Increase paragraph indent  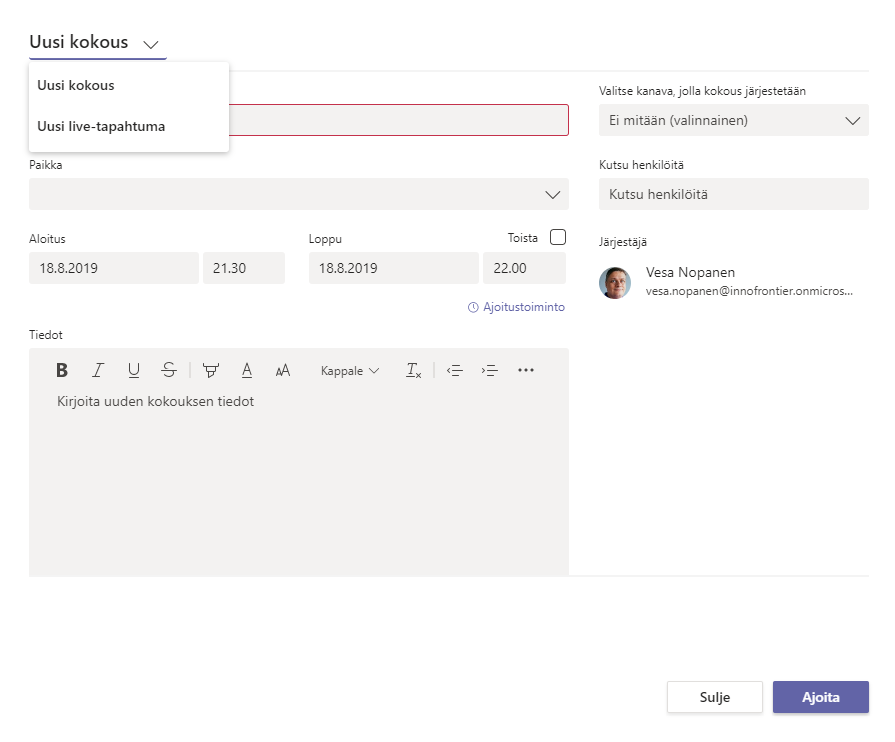(x=489, y=370)
